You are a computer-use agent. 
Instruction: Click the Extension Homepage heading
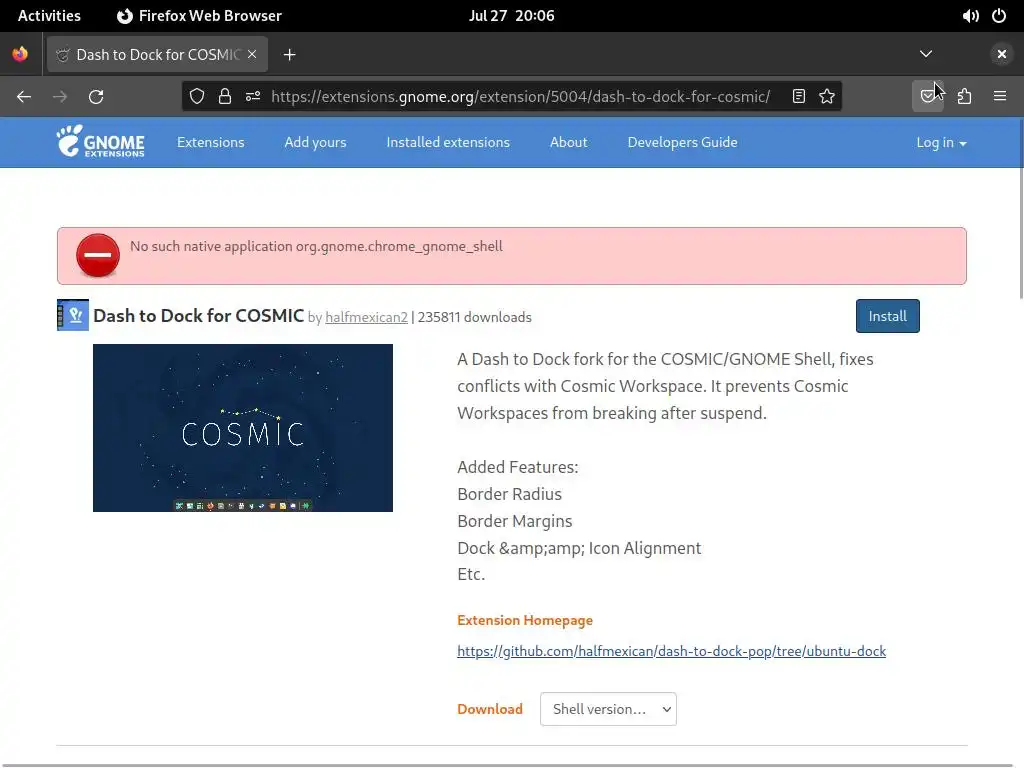[525, 620]
